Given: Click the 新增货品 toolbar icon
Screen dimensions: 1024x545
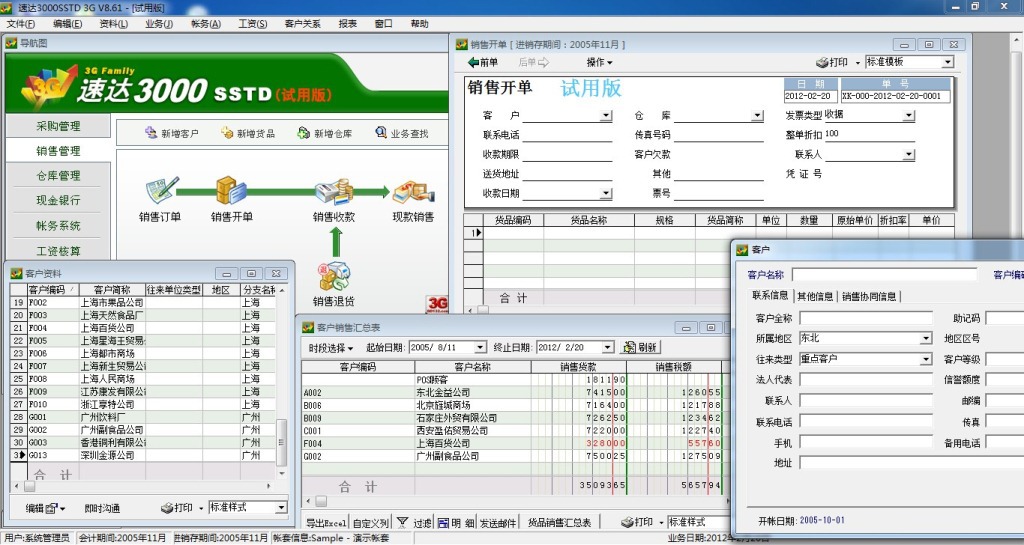Looking at the screenshot, I should coord(227,132).
